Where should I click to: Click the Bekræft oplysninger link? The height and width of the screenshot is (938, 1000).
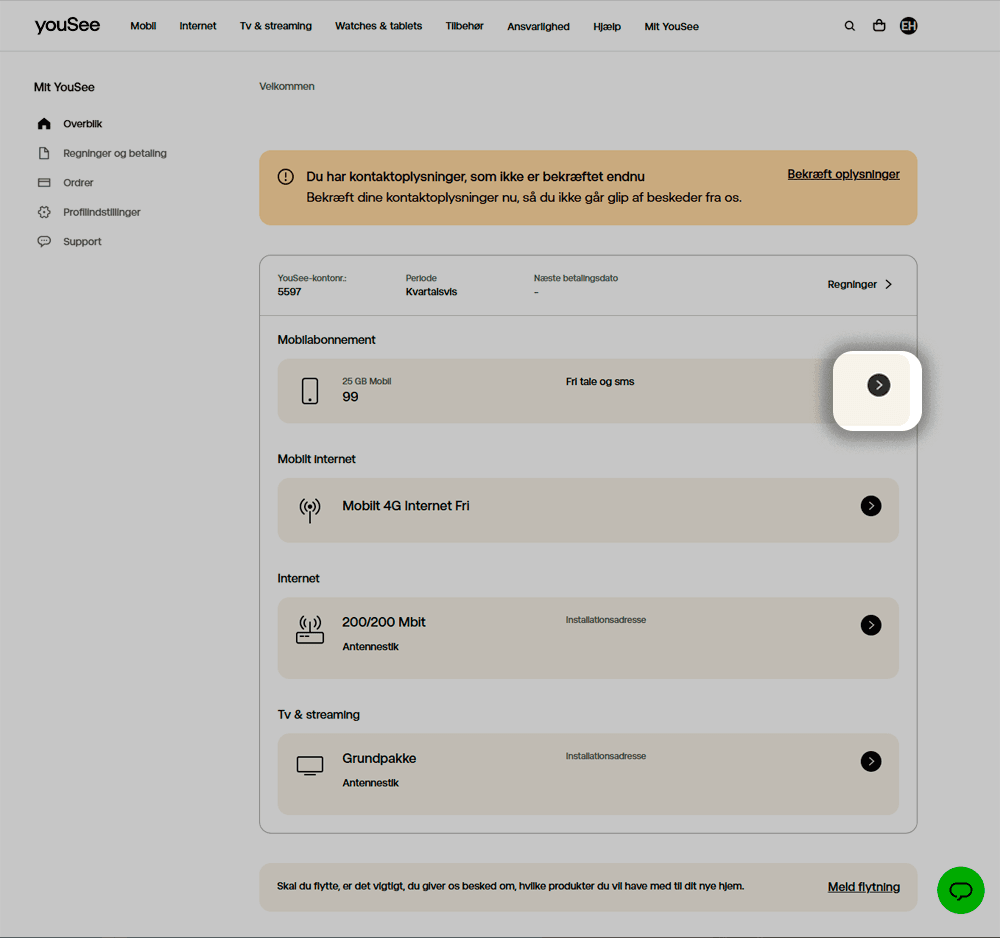[x=843, y=174]
